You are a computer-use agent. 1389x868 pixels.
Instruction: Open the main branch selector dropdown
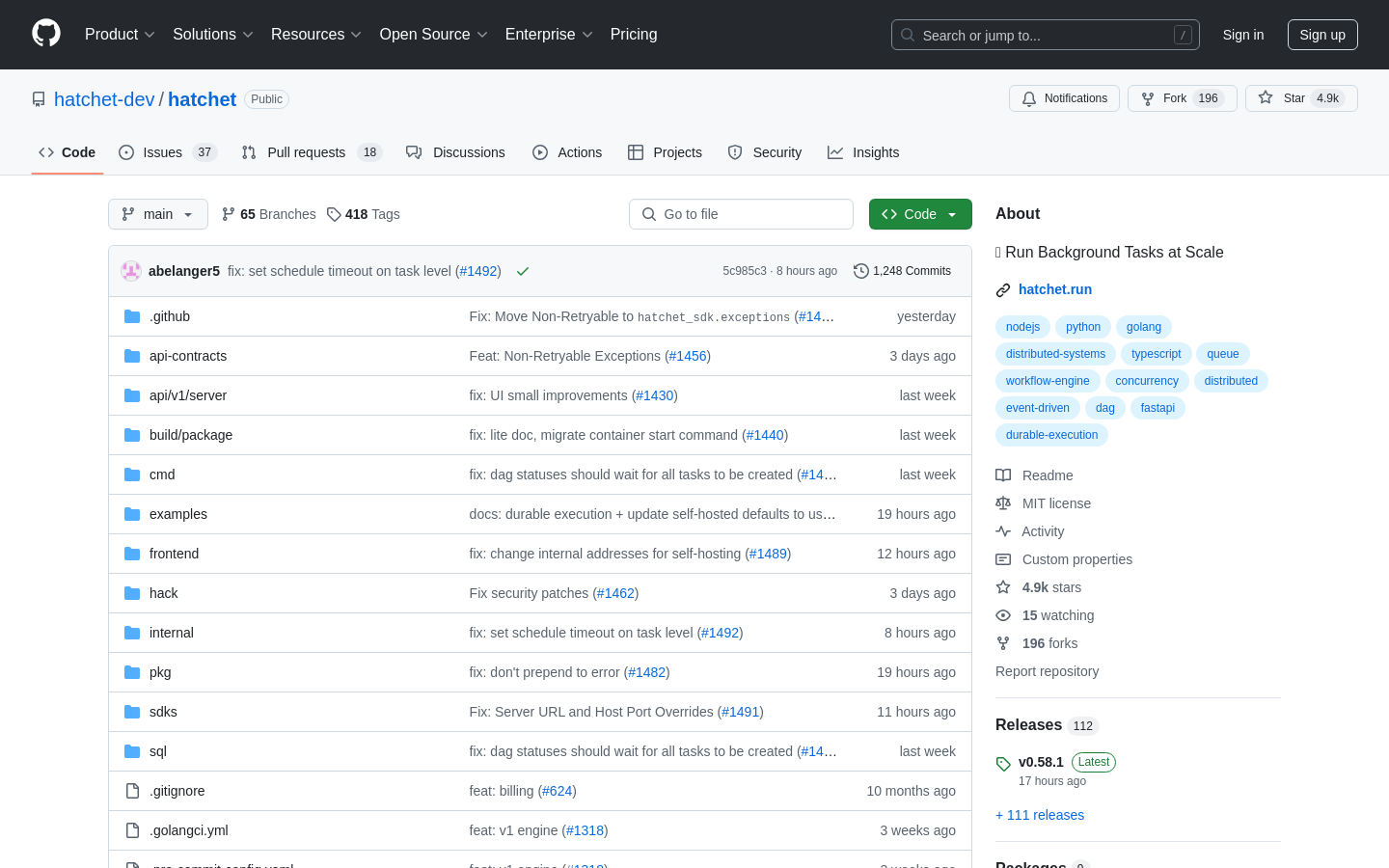(x=158, y=214)
